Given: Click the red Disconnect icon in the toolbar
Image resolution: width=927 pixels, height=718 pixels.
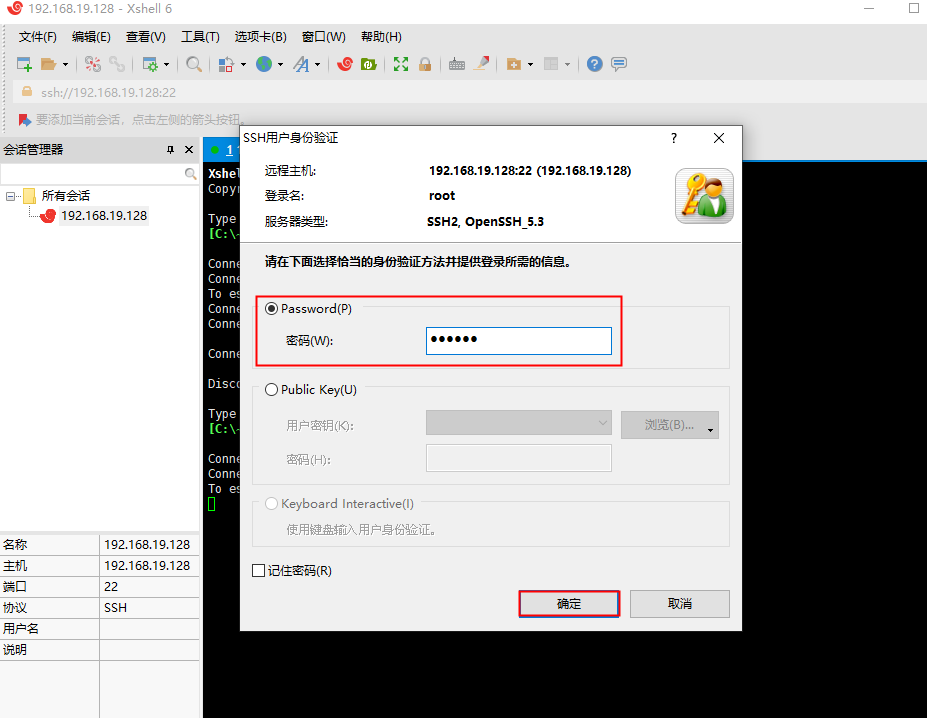Looking at the screenshot, I should pos(92,64).
